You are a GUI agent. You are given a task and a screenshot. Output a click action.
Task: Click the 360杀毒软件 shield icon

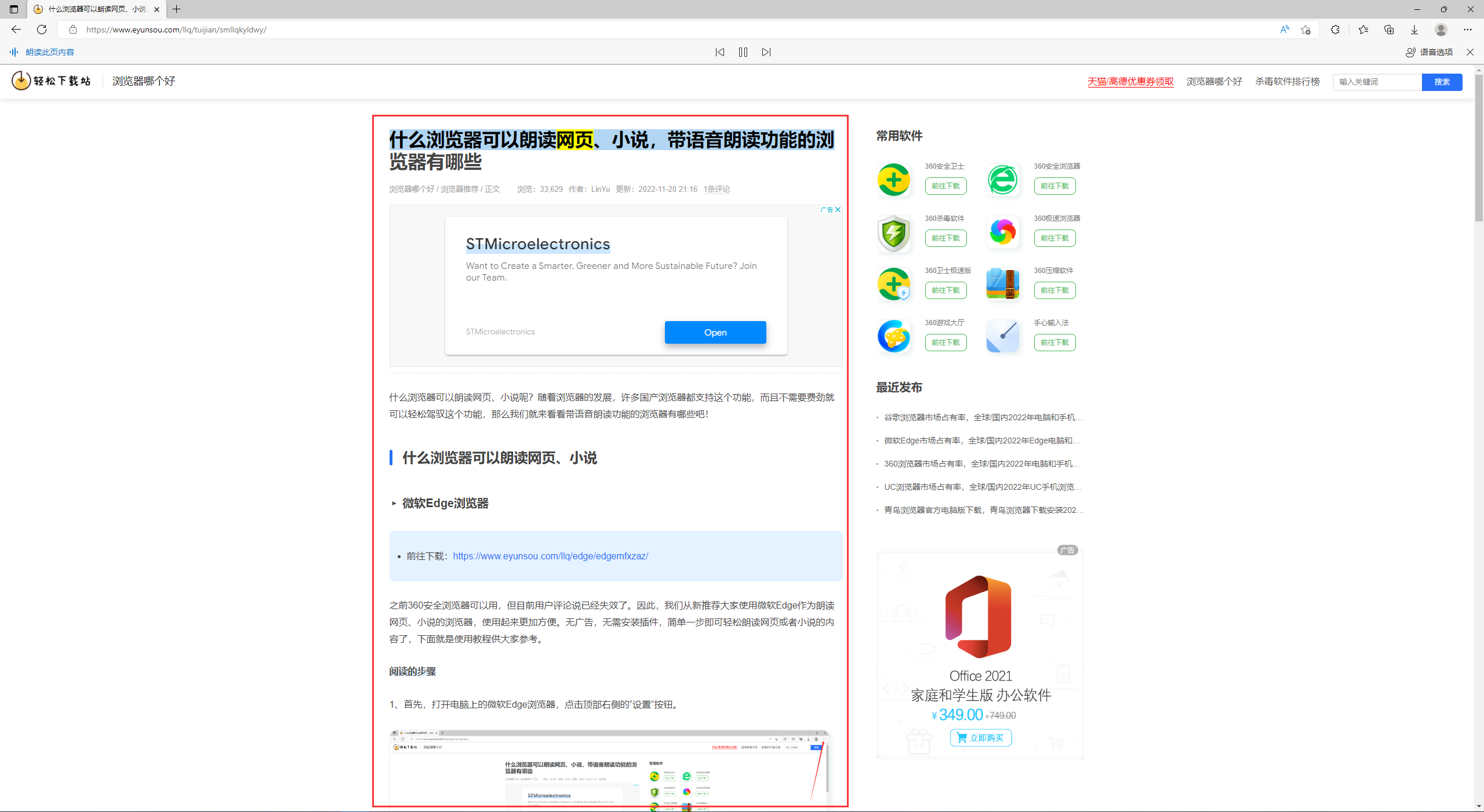coord(894,233)
